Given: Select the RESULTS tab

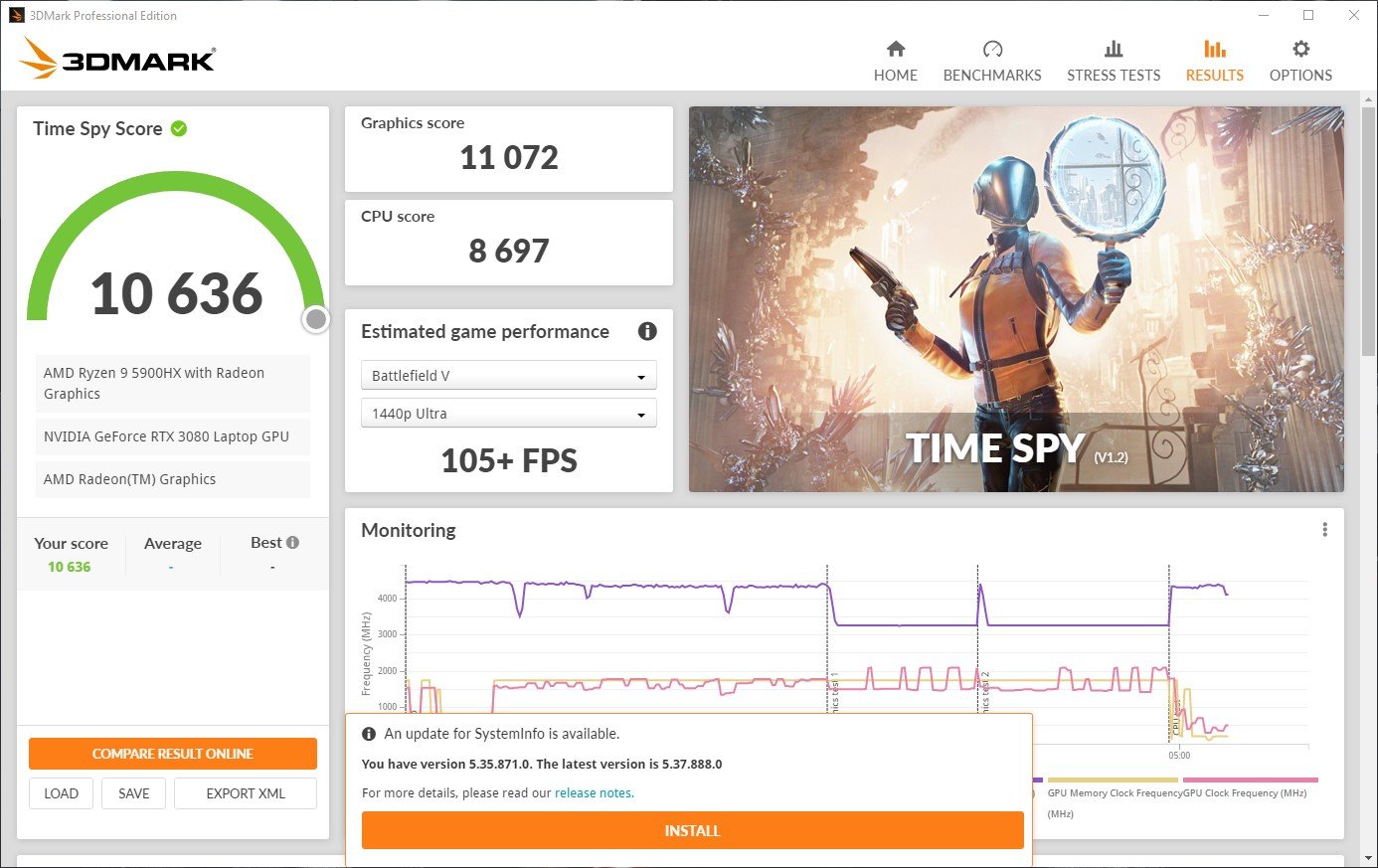Looking at the screenshot, I should point(1214,62).
